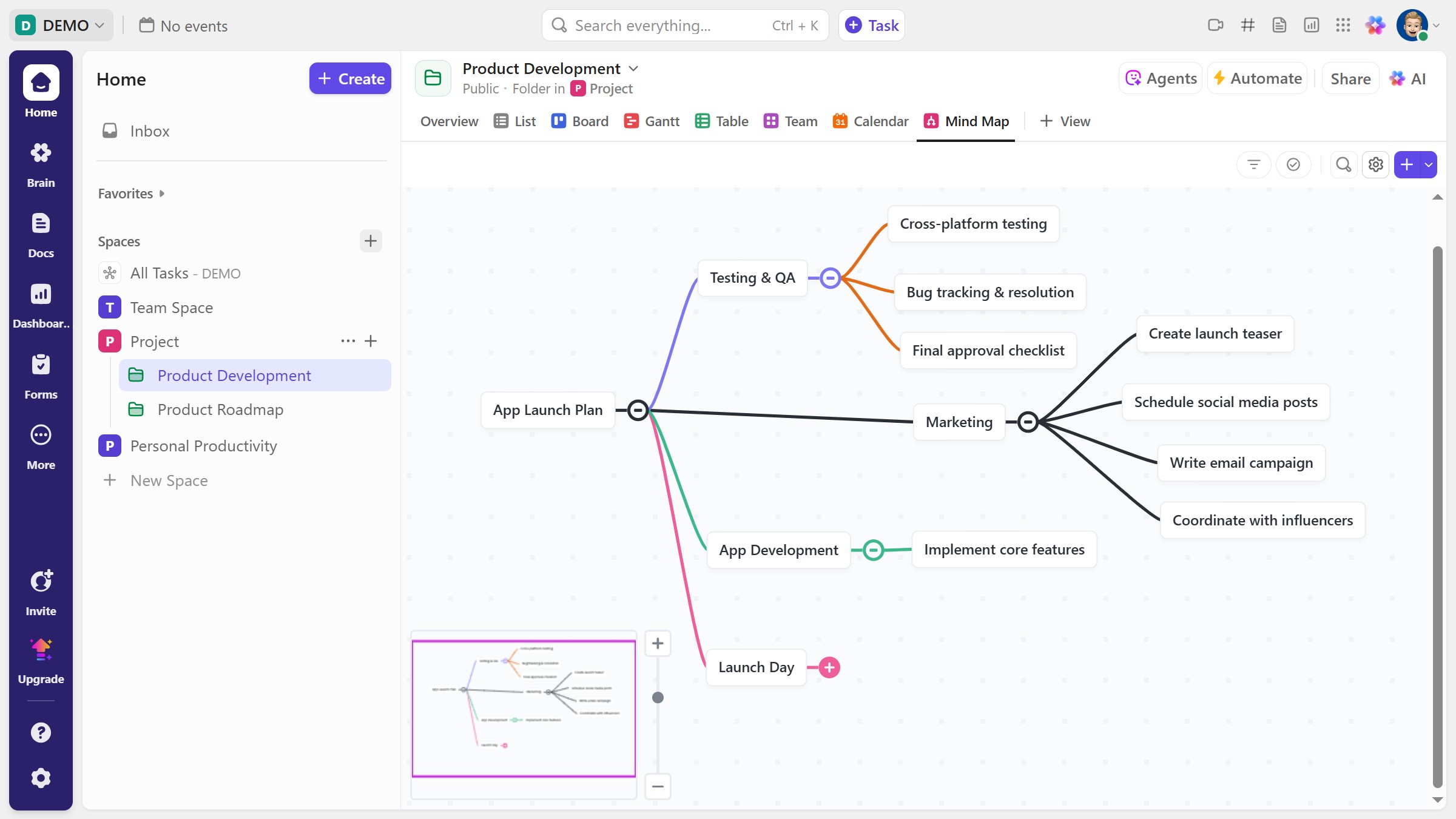
Task: Collapse the Testing & QA node
Action: [x=830, y=278]
